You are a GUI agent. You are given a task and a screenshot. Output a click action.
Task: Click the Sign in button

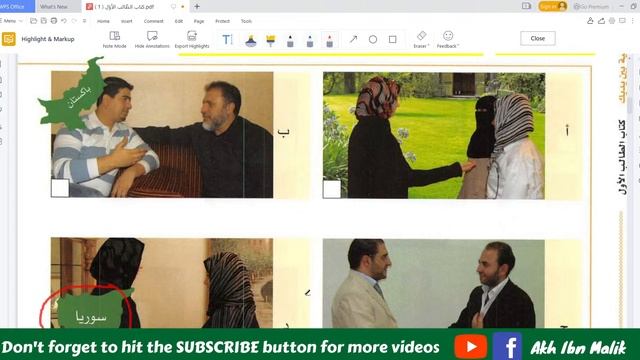click(553, 6)
